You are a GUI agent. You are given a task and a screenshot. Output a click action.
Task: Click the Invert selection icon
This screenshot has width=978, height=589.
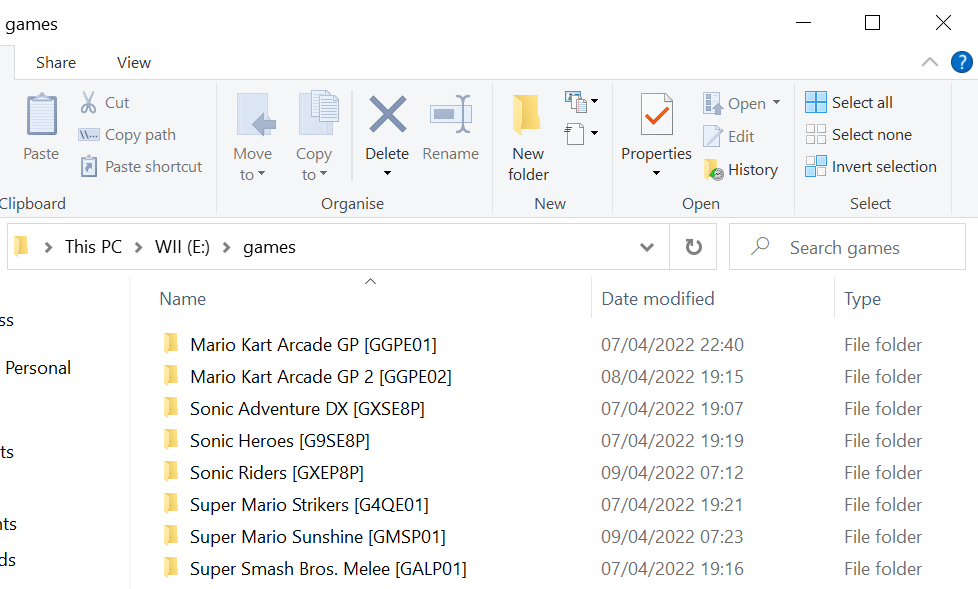815,166
